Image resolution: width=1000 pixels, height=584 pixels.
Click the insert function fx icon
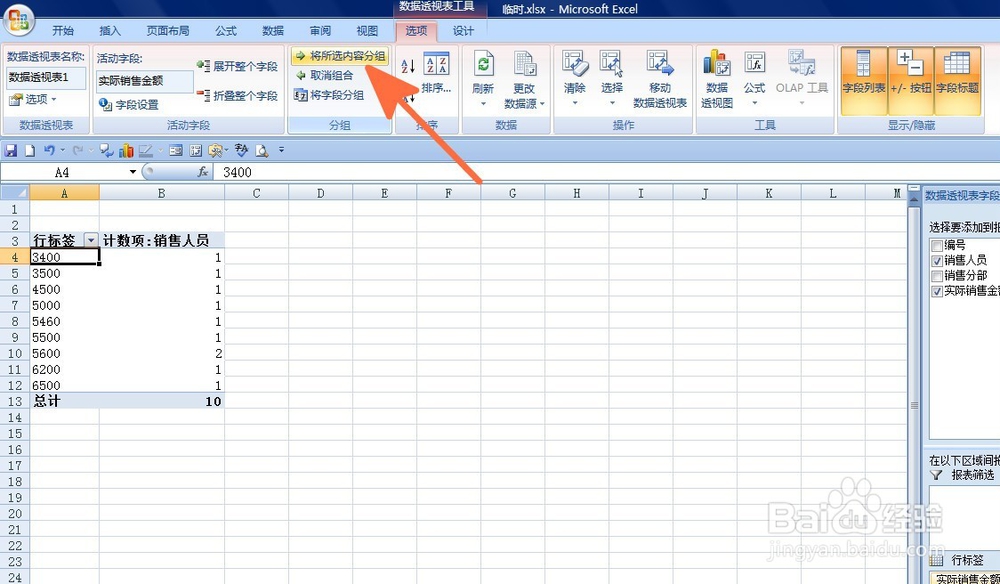(x=203, y=172)
